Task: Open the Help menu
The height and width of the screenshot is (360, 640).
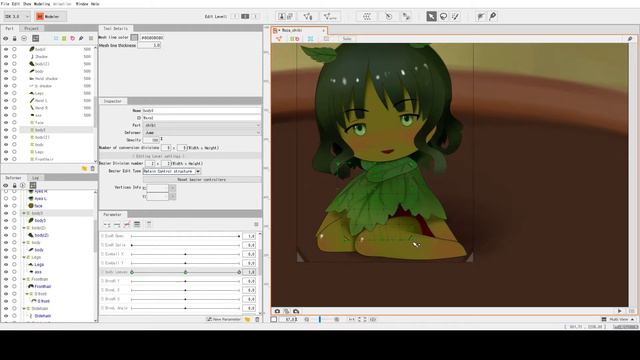Action: pyautogui.click(x=95, y=4)
